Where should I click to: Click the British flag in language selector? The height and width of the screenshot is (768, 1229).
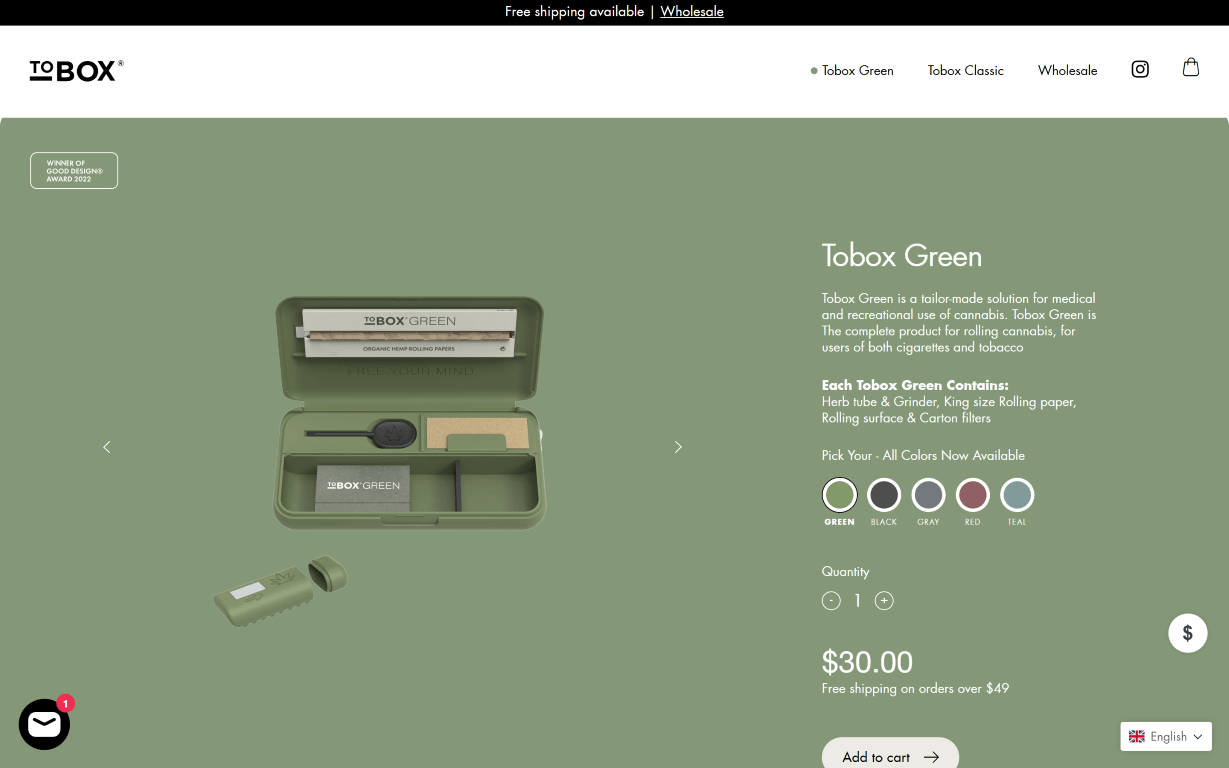click(x=1138, y=736)
